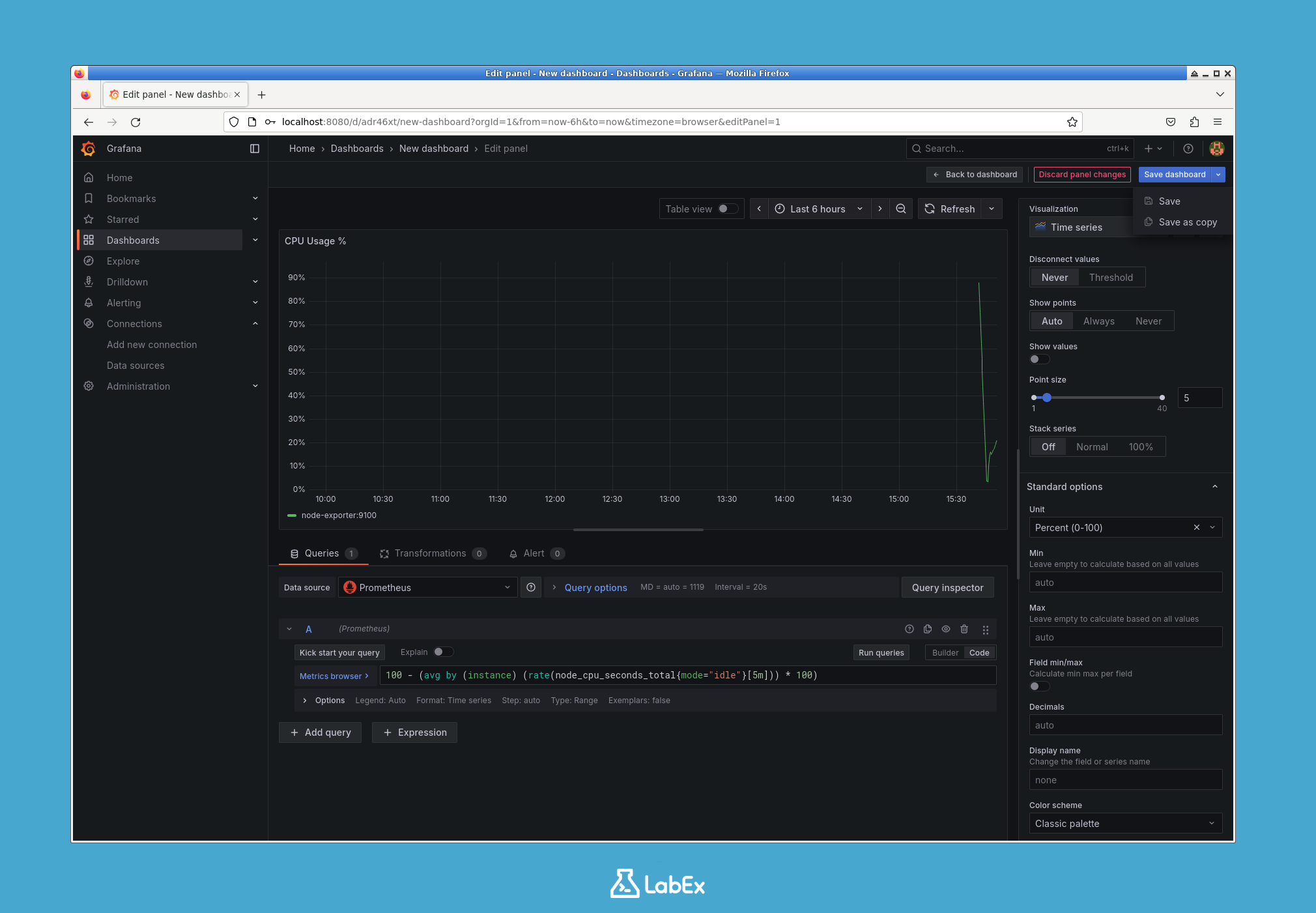Viewport: 1316px width, 913px height.
Task: Open Prometheus data source help icon
Action: point(530,587)
